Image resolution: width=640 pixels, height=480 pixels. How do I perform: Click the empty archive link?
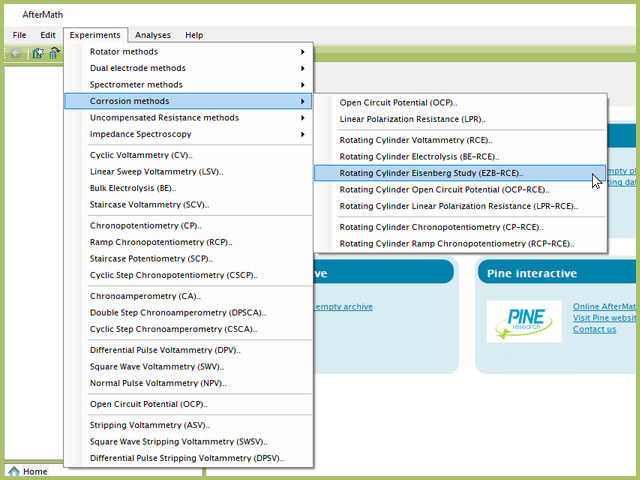344,307
